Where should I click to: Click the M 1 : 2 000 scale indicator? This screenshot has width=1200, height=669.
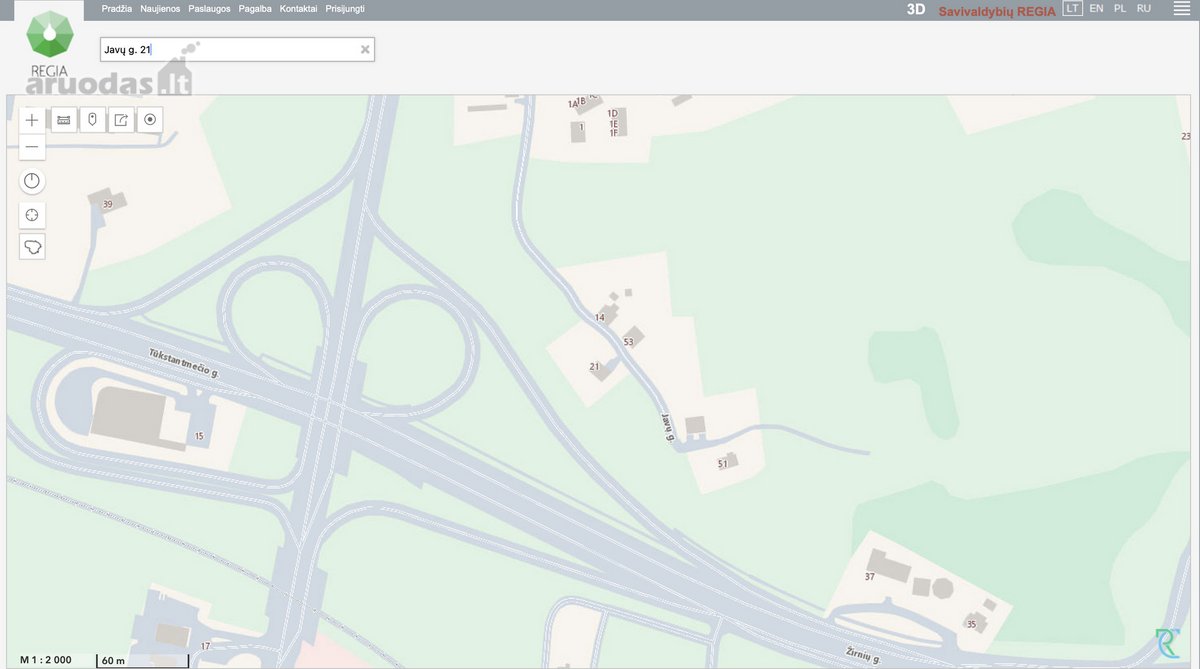click(x=45, y=660)
